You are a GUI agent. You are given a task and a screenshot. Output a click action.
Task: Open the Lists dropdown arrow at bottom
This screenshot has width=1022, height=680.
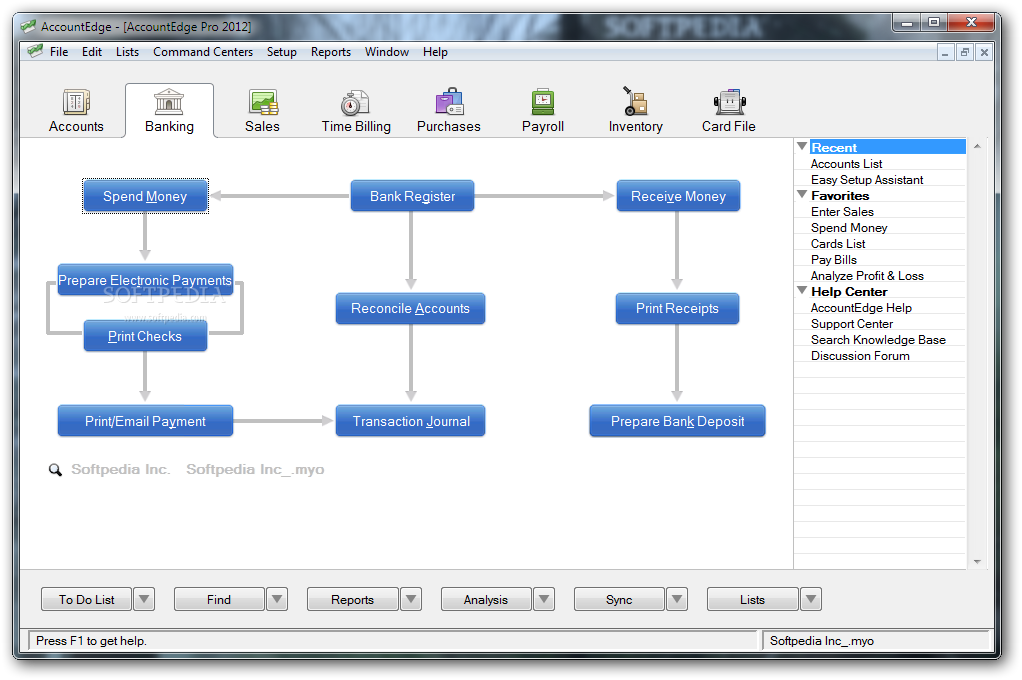(810, 599)
